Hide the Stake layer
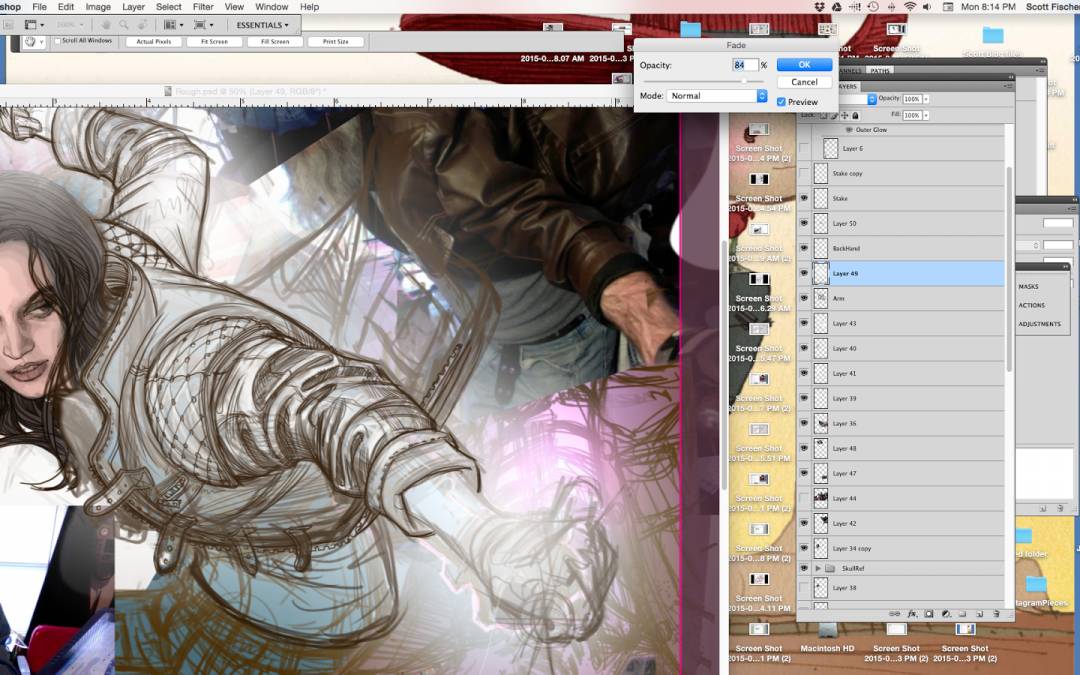The image size is (1080, 675). [x=804, y=198]
